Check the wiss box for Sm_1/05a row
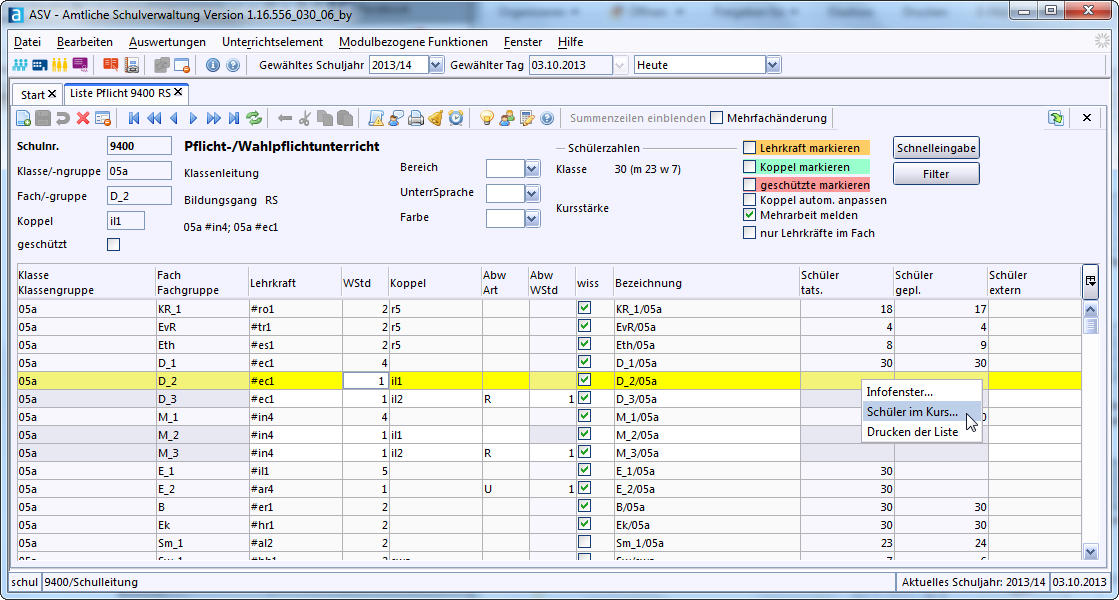The width and height of the screenshot is (1119, 600). pos(584,542)
